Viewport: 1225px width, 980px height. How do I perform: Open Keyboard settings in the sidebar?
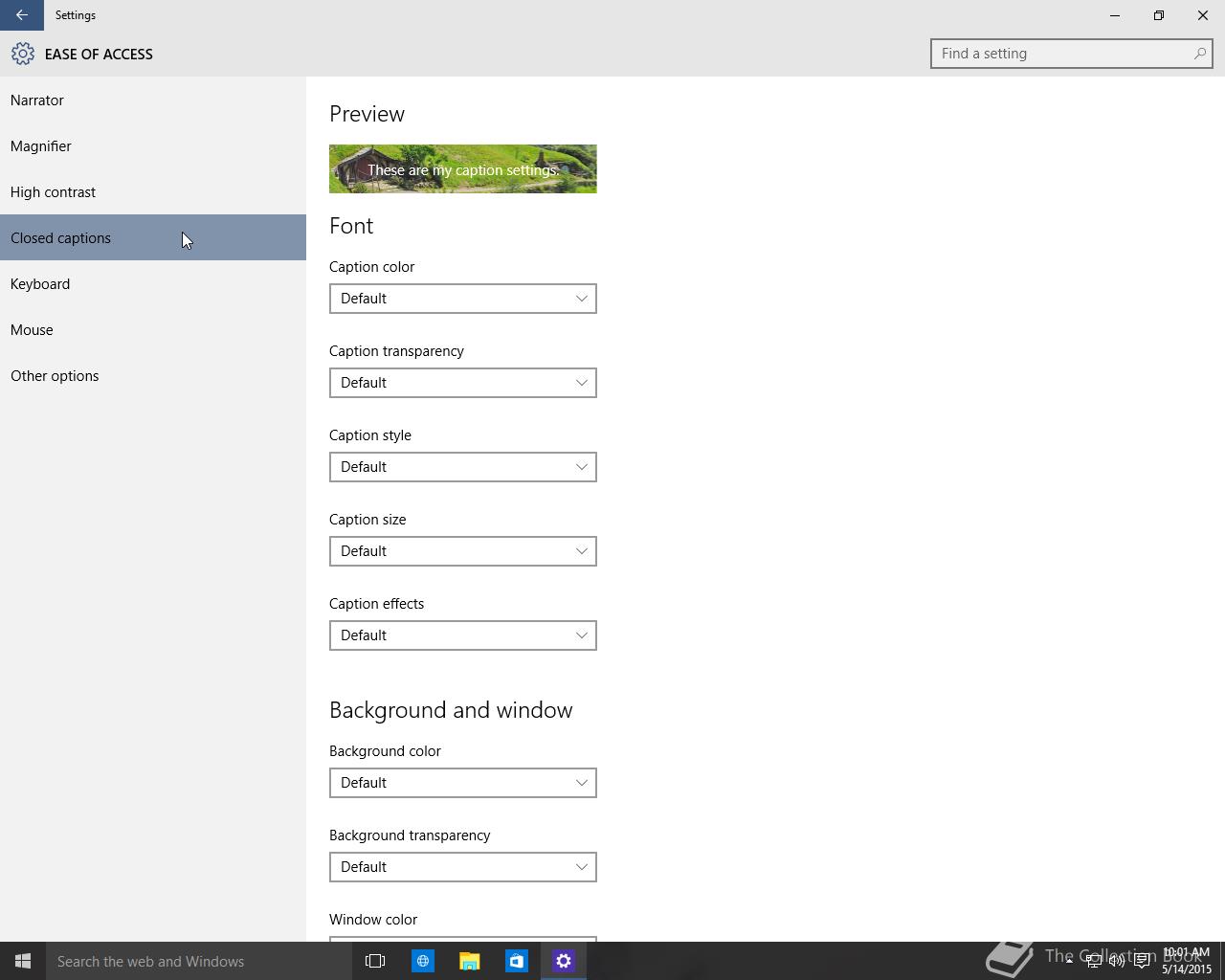(153, 283)
